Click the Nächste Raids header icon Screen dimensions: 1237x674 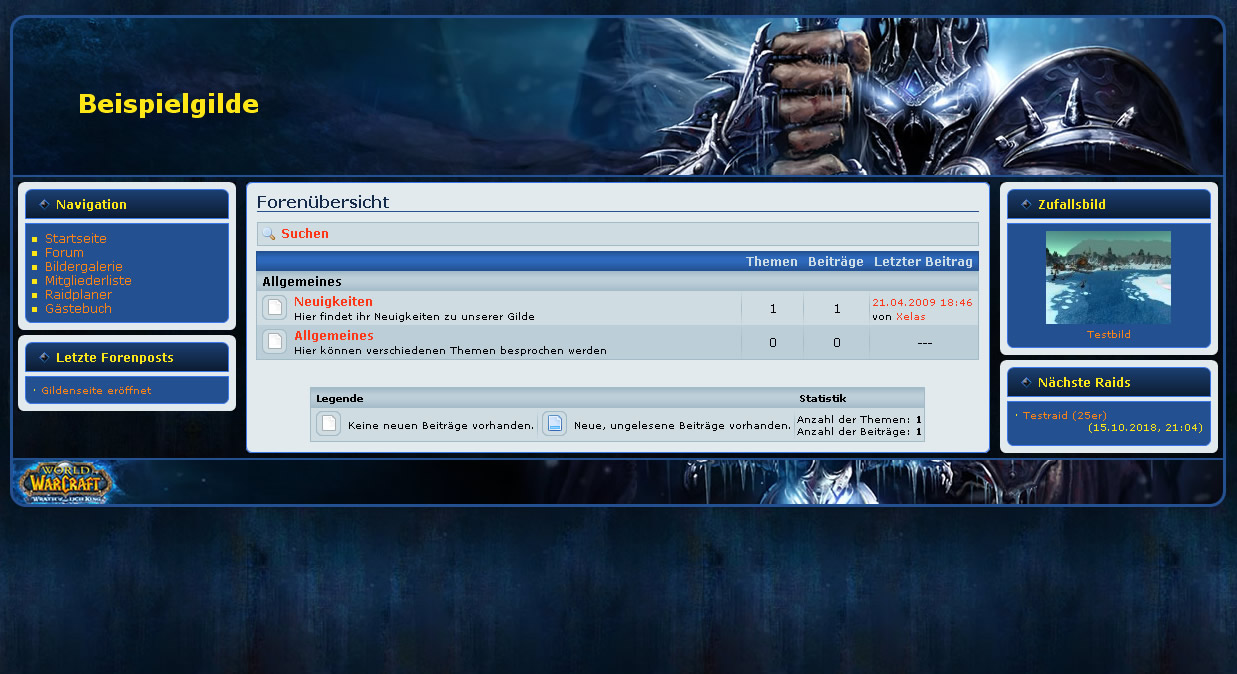point(1026,382)
